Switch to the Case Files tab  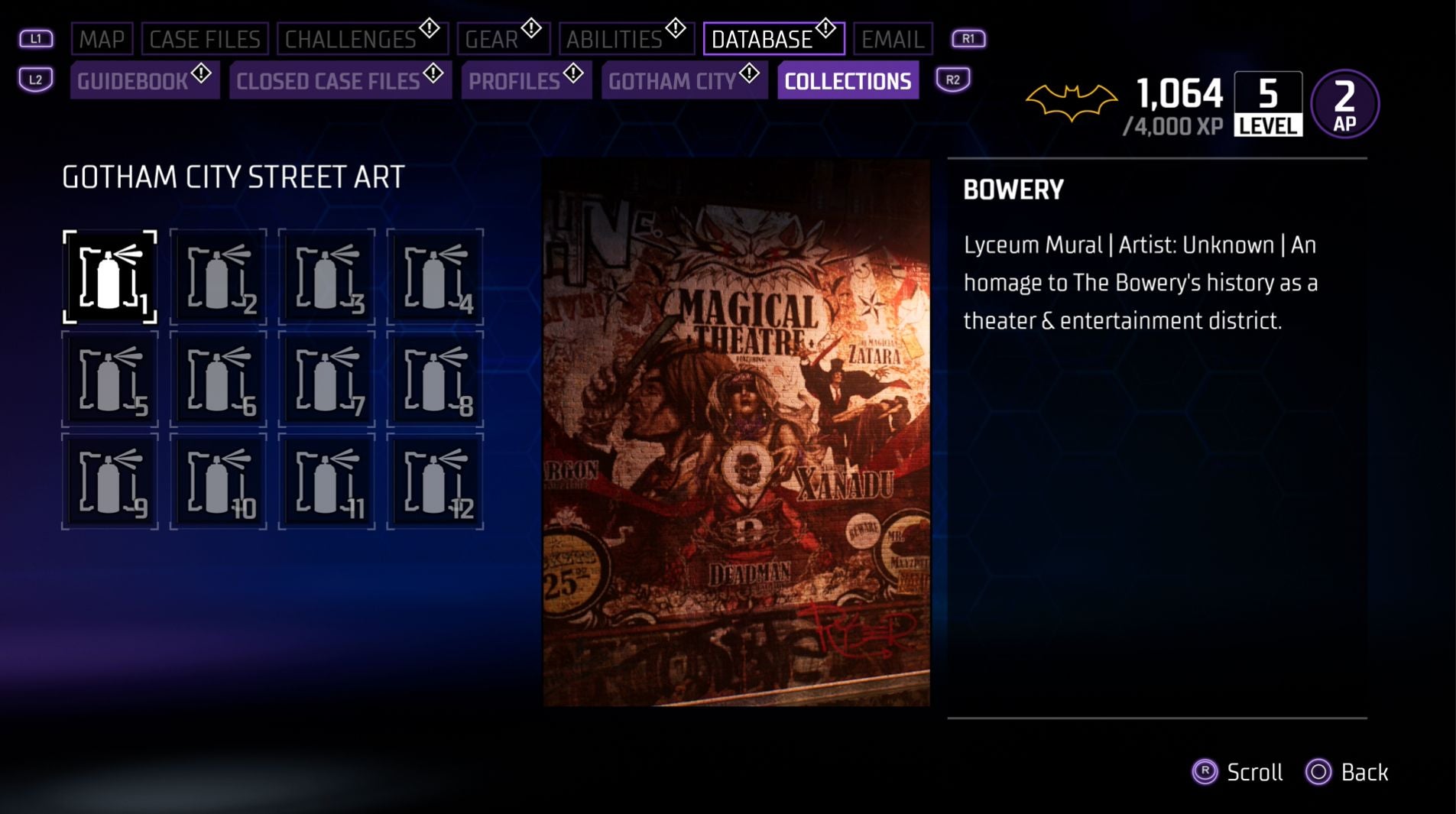[205, 39]
